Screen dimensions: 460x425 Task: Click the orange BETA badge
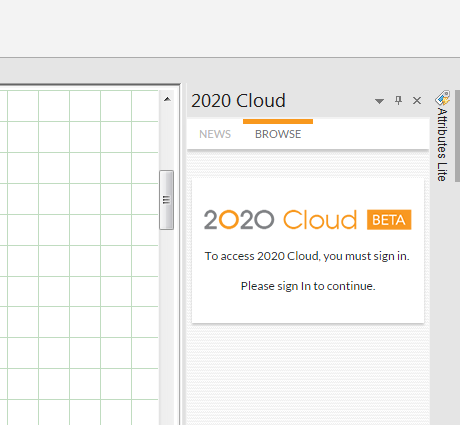389,220
